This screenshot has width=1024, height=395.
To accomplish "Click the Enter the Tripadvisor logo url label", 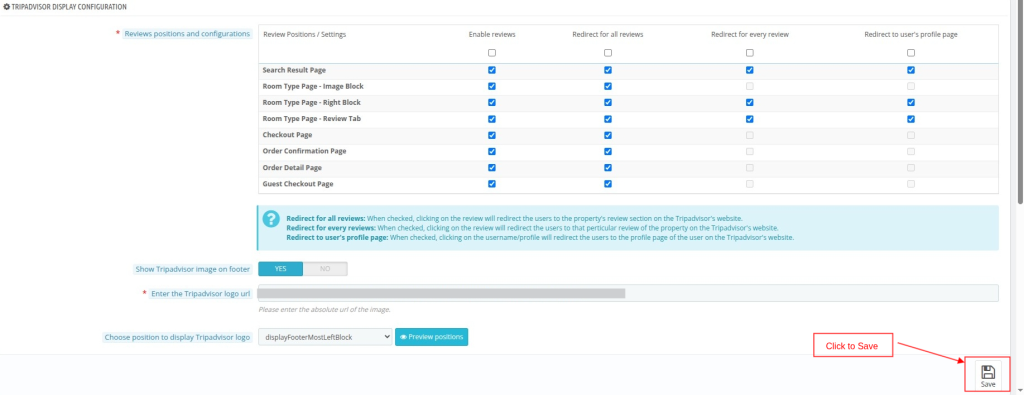I will tap(200, 294).
